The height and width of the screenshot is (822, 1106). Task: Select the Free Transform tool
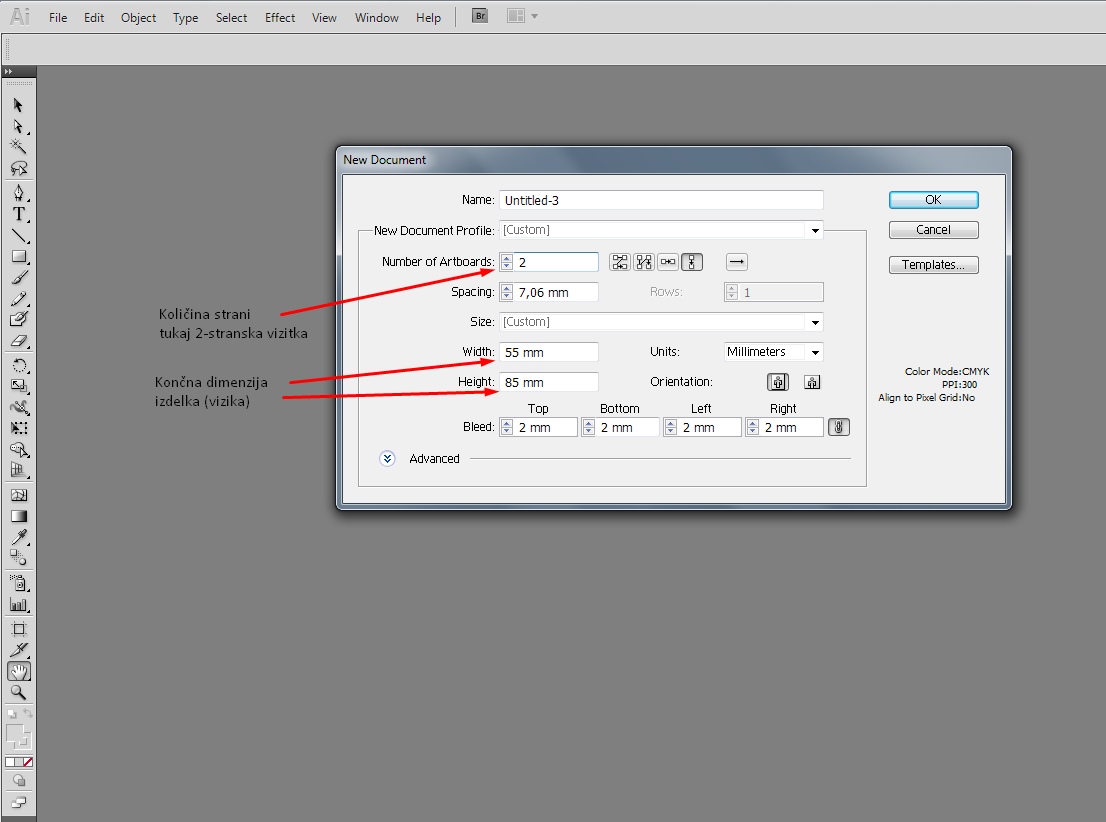(18, 428)
